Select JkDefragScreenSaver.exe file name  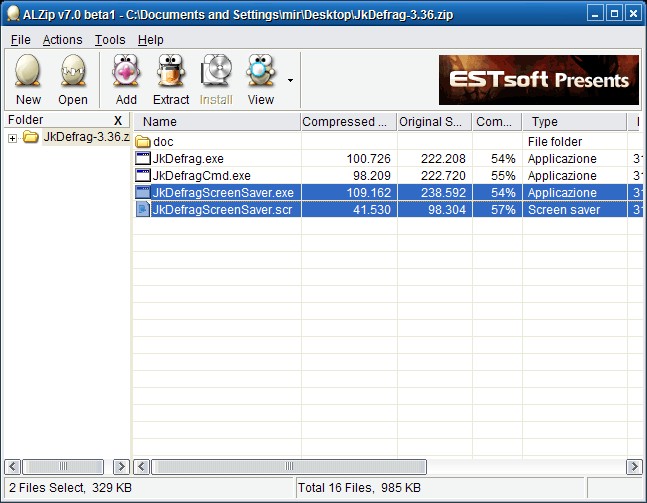pos(223,192)
